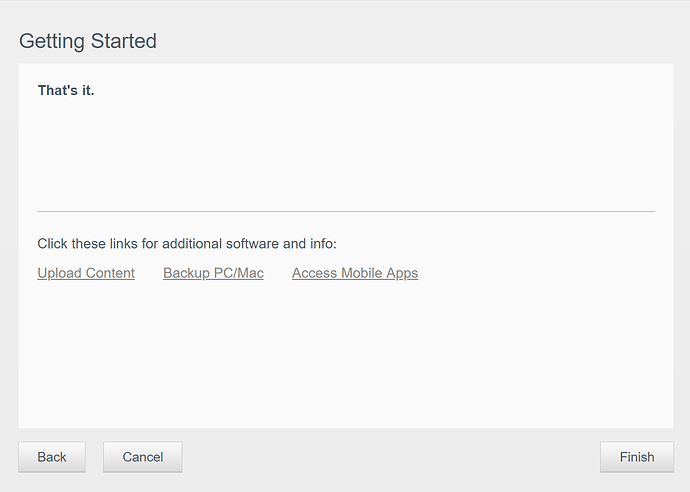Select Cancel to exit setup
The width and height of the screenshot is (690, 492).
pos(143,457)
